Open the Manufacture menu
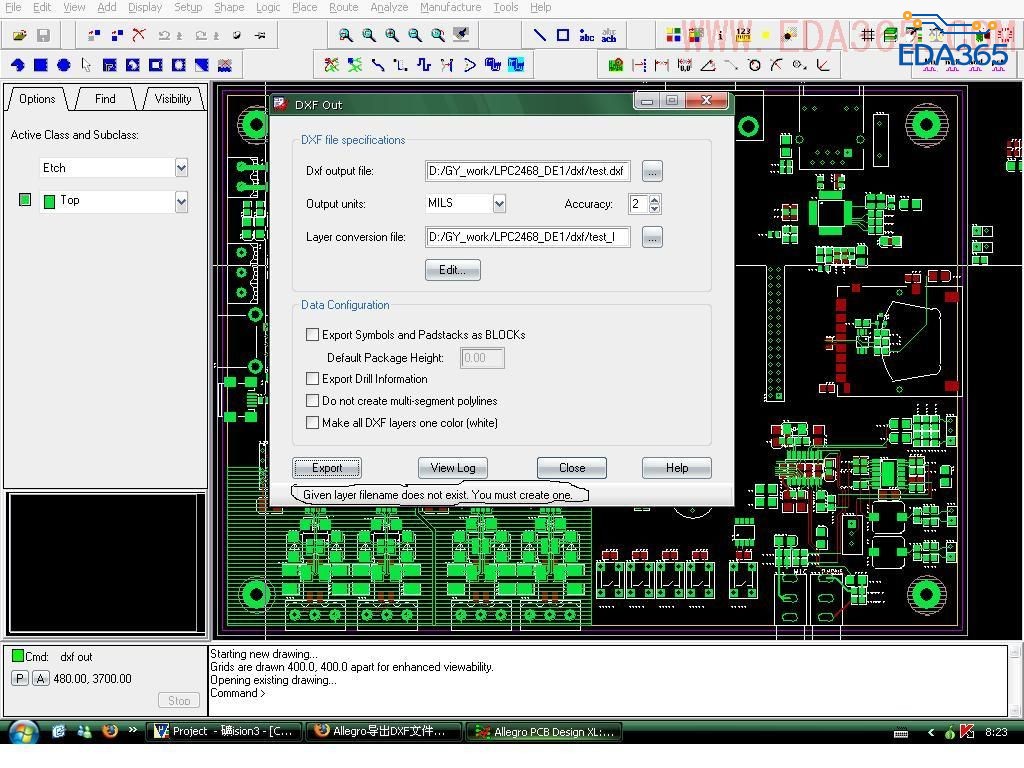The image size is (1024, 768). click(x=450, y=7)
